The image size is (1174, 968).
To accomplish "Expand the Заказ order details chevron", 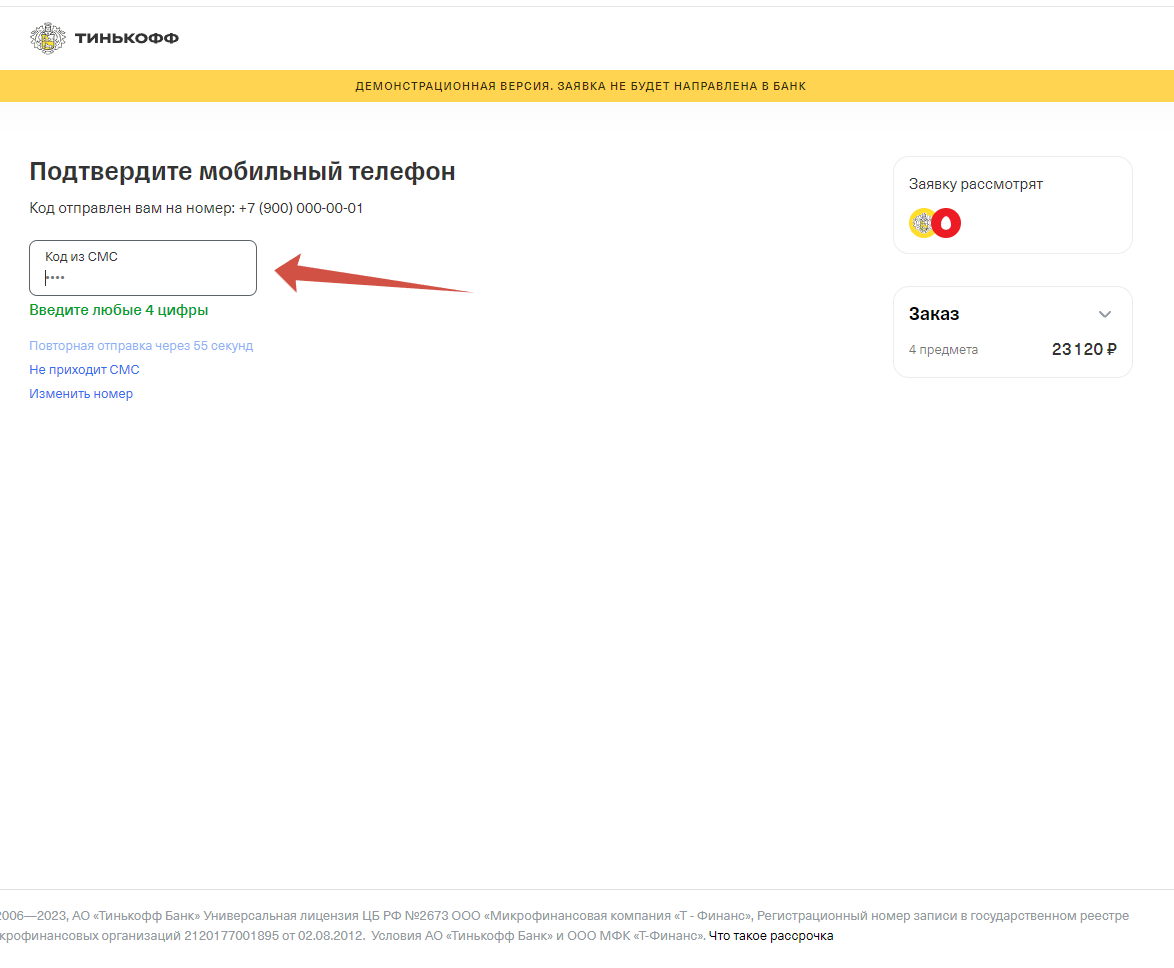I will coord(1104,314).
